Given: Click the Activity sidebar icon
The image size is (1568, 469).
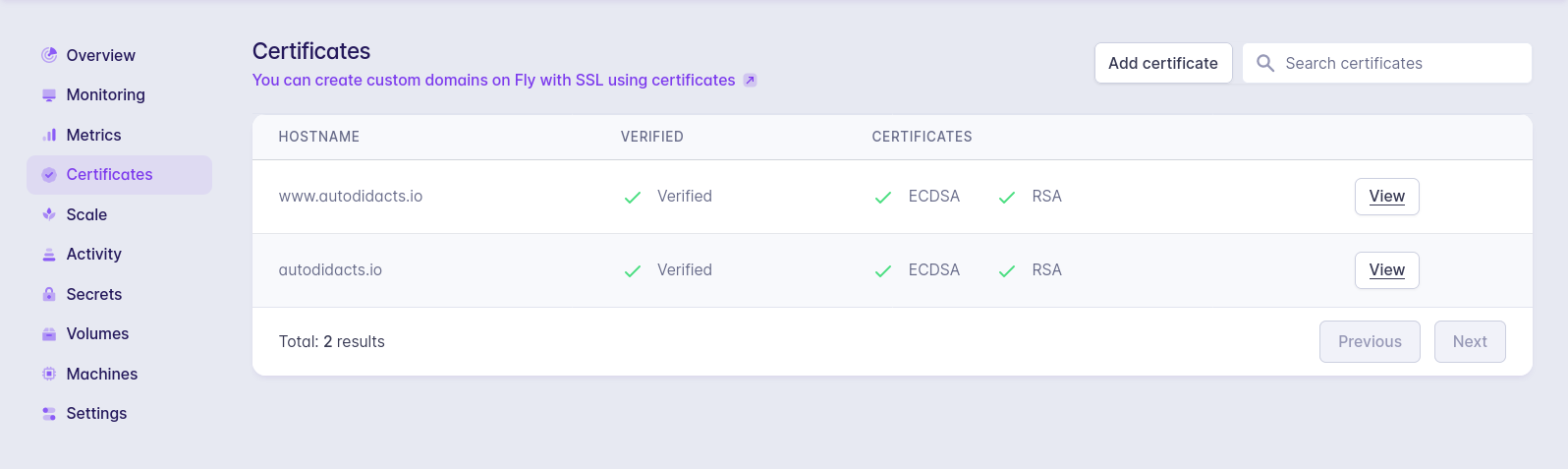Looking at the screenshot, I should 49,255.
